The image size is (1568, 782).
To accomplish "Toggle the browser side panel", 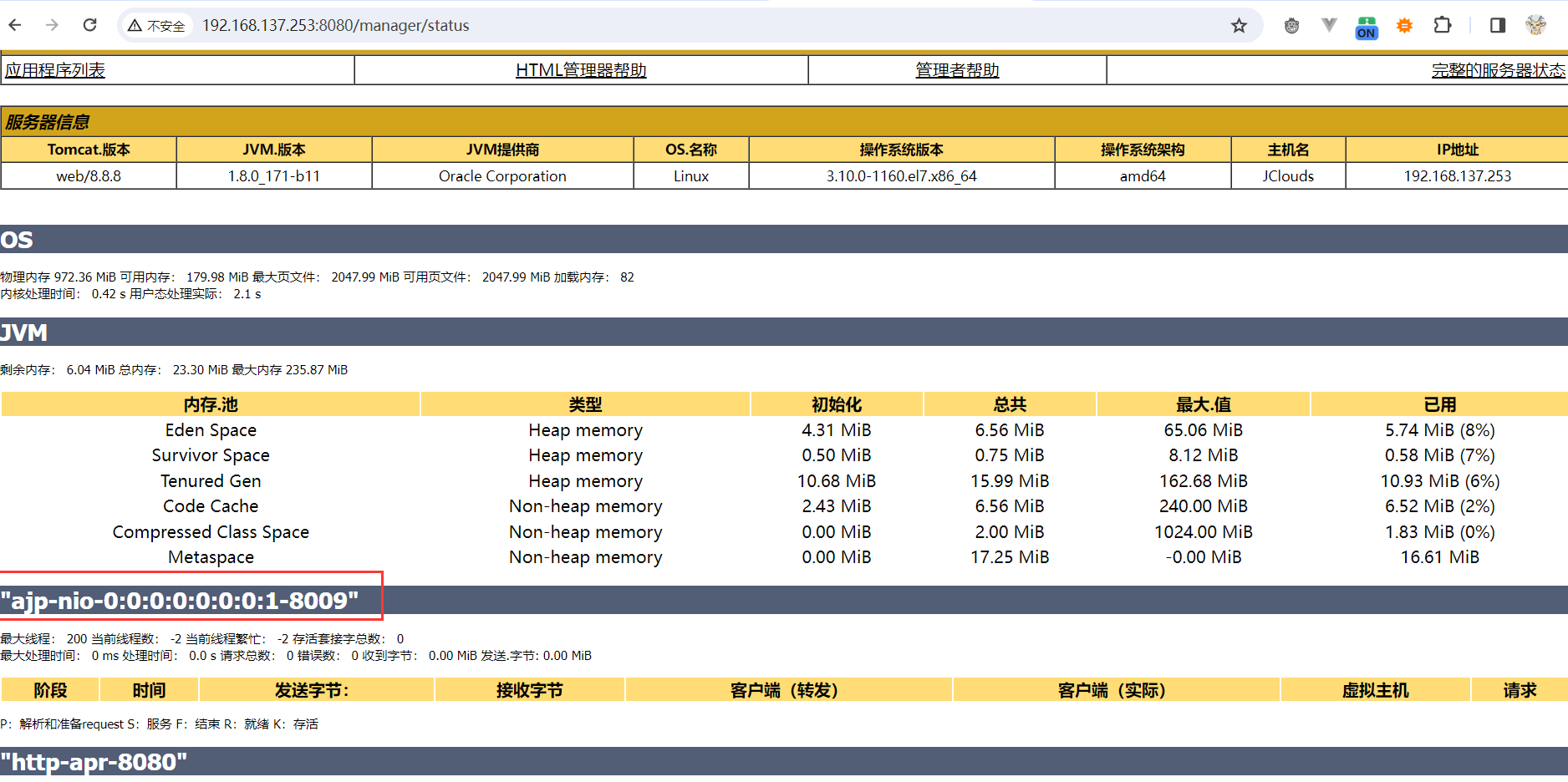I will point(1496,25).
